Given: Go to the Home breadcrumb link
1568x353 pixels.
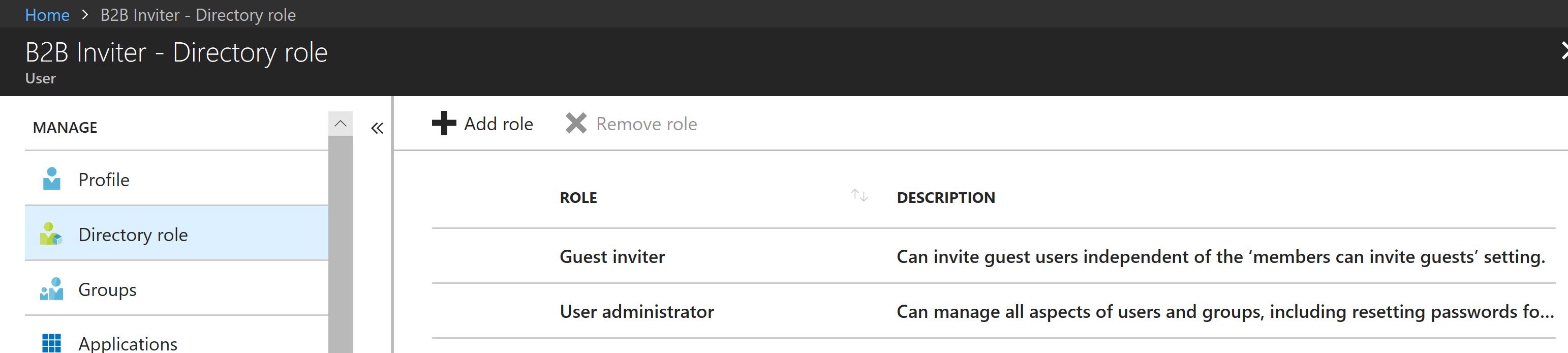Looking at the screenshot, I should click(47, 15).
